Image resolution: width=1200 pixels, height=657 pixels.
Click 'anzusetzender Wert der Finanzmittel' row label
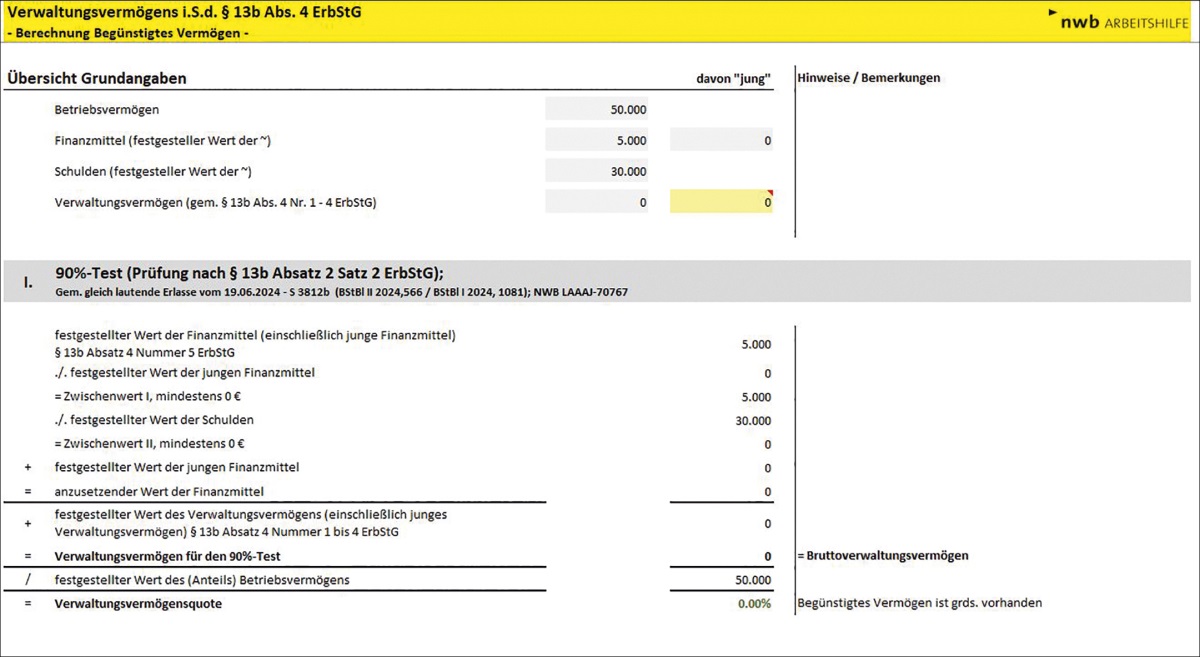point(158,492)
